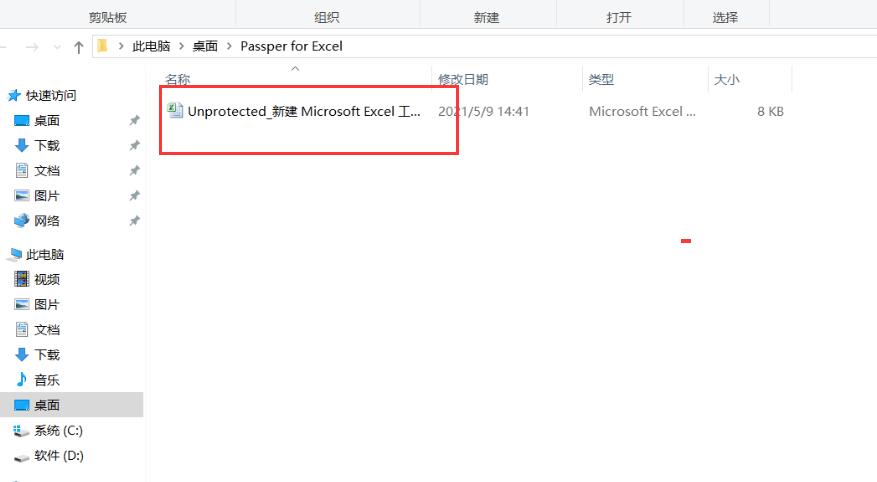Open 系统 (C:) drive

coord(58,431)
